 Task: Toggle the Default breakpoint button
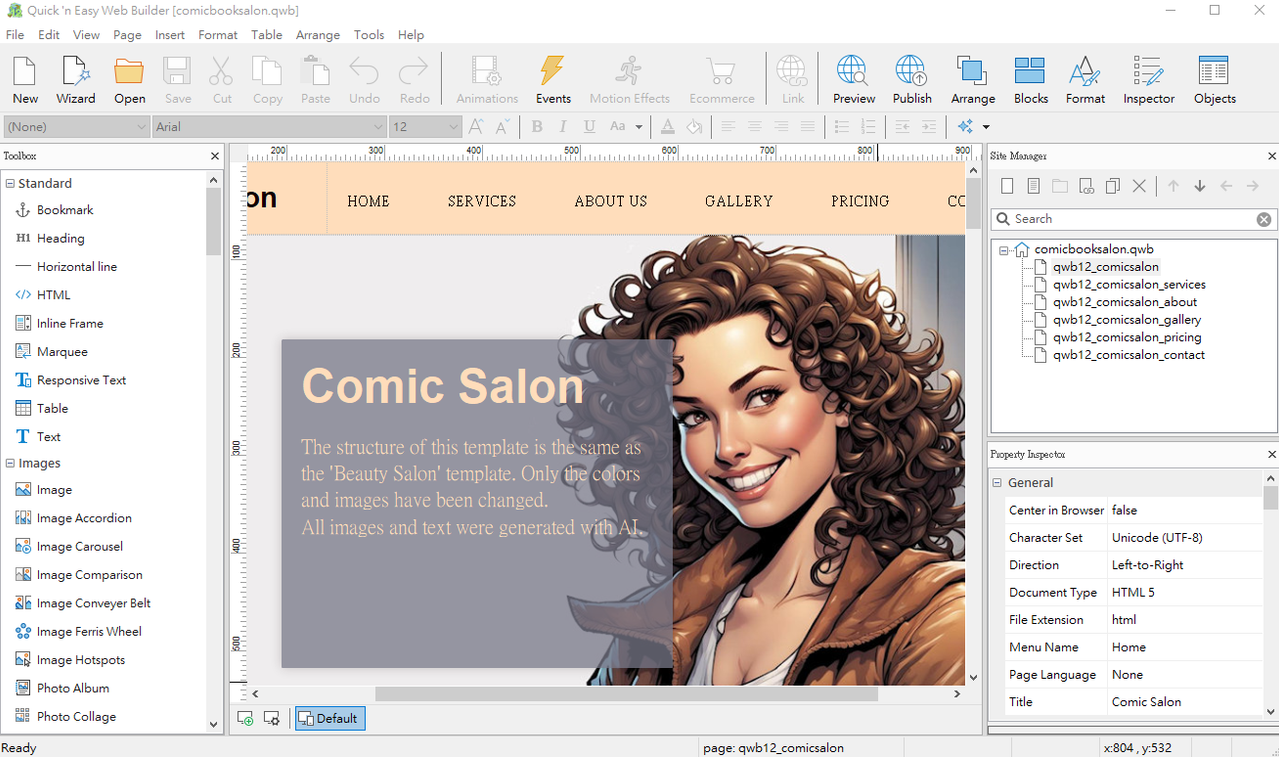tap(329, 718)
